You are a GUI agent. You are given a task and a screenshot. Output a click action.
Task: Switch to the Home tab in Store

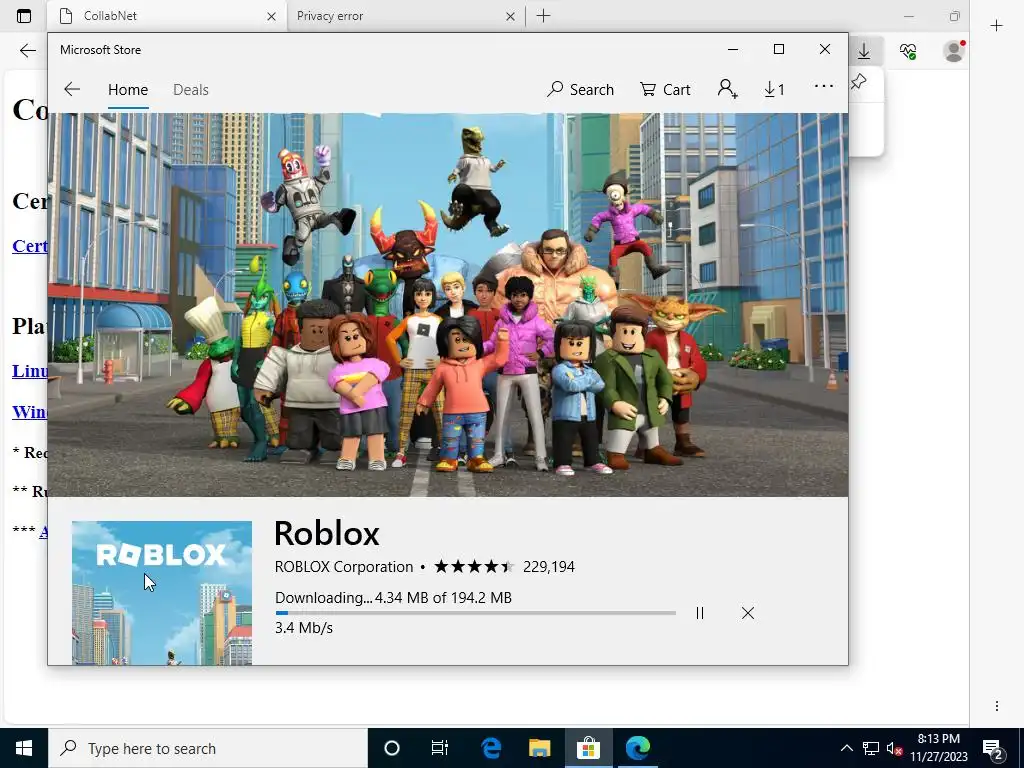(128, 90)
